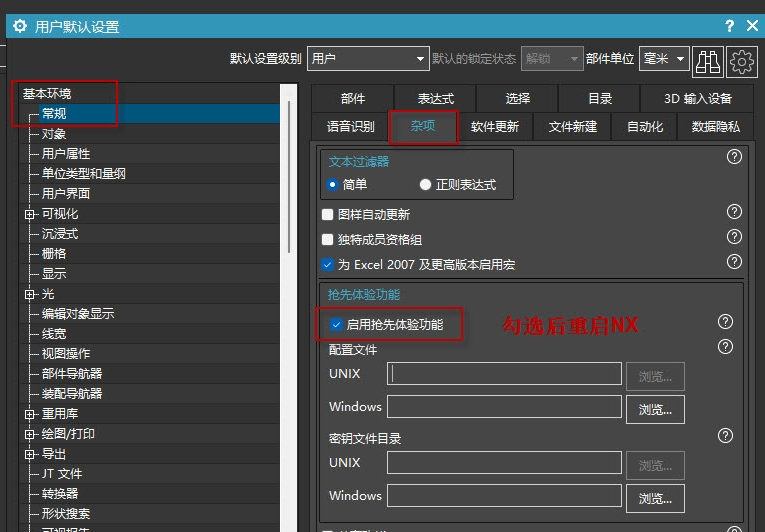The image size is (765, 532).
Task: Select the 正则表达式 radio button
Action: (x=425, y=184)
